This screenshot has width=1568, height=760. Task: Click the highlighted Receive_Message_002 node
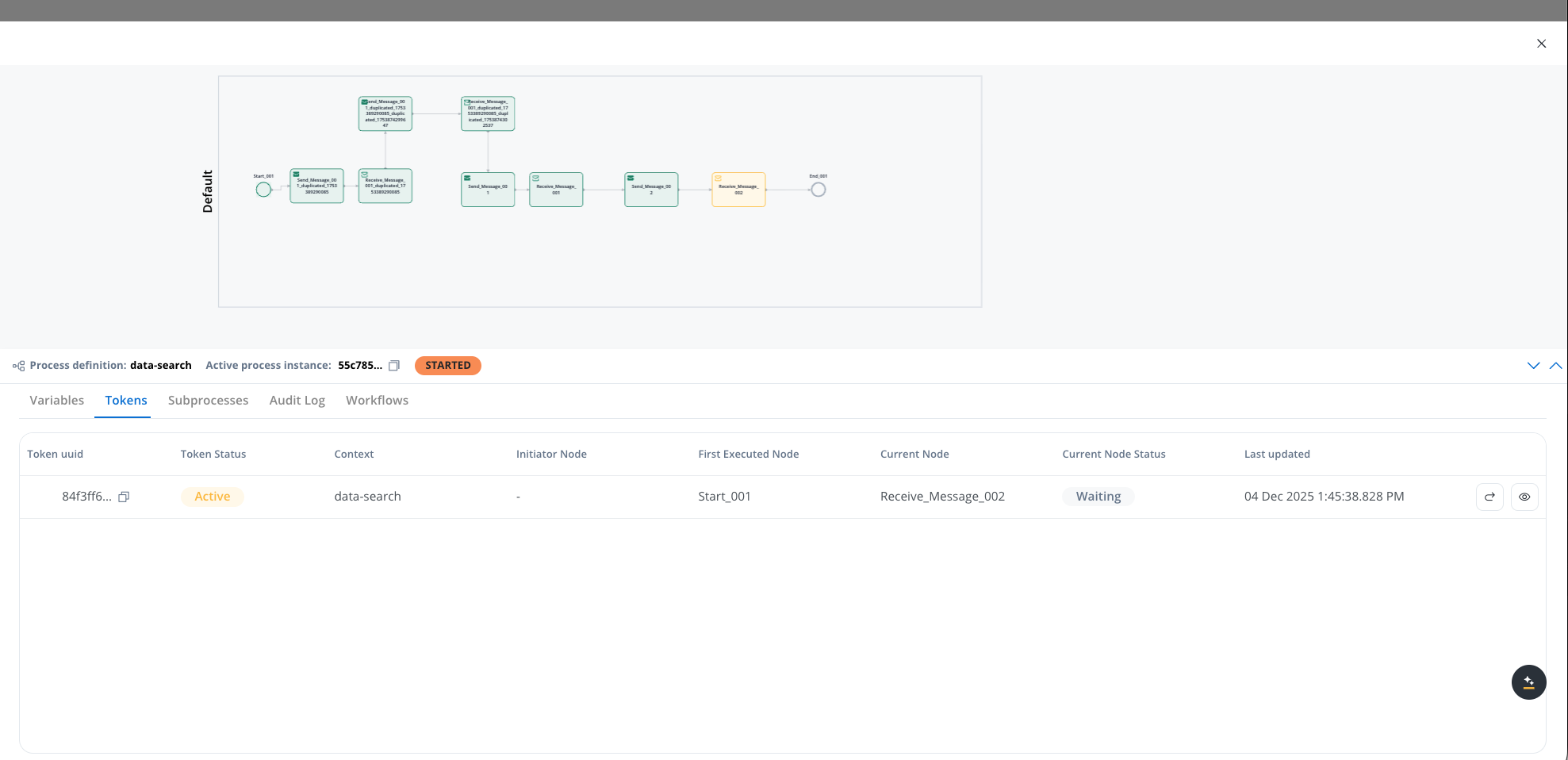(738, 190)
